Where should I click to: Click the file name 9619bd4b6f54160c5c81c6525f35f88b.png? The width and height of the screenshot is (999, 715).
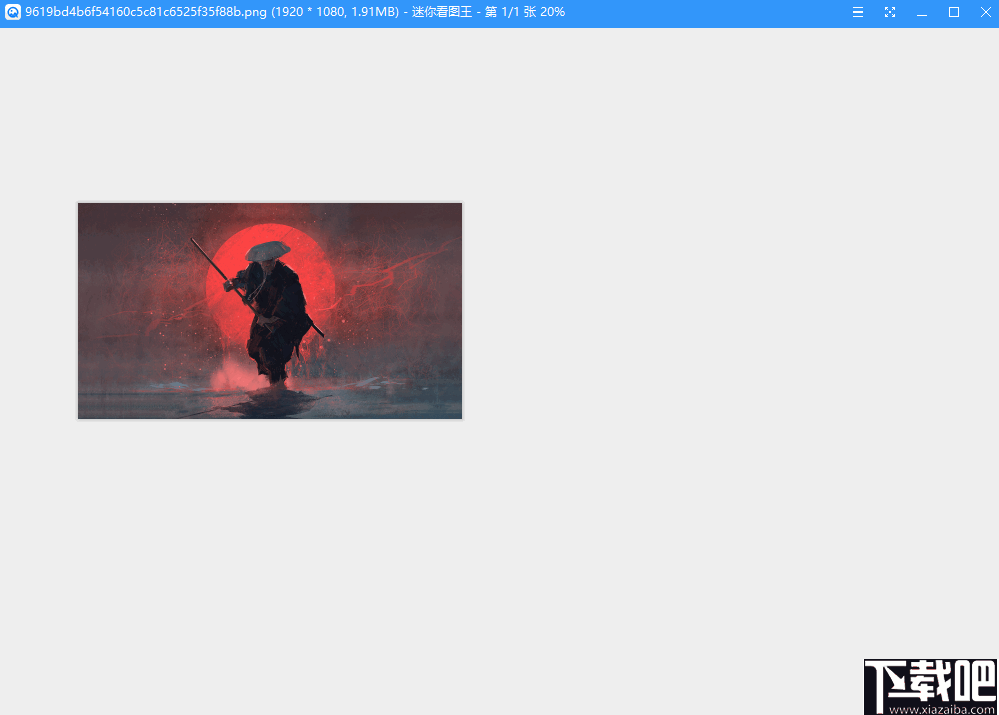[146, 12]
